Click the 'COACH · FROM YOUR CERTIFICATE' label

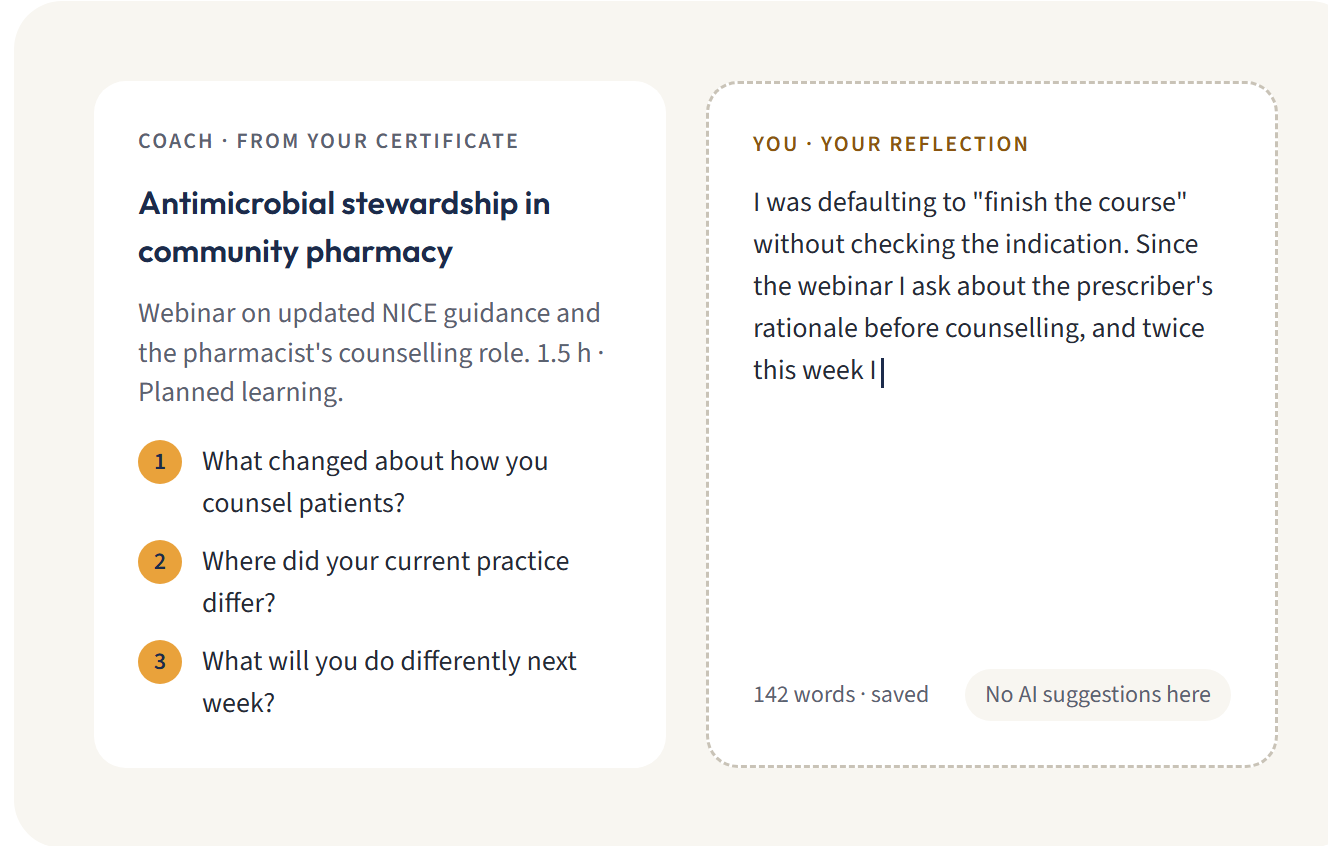coord(329,141)
